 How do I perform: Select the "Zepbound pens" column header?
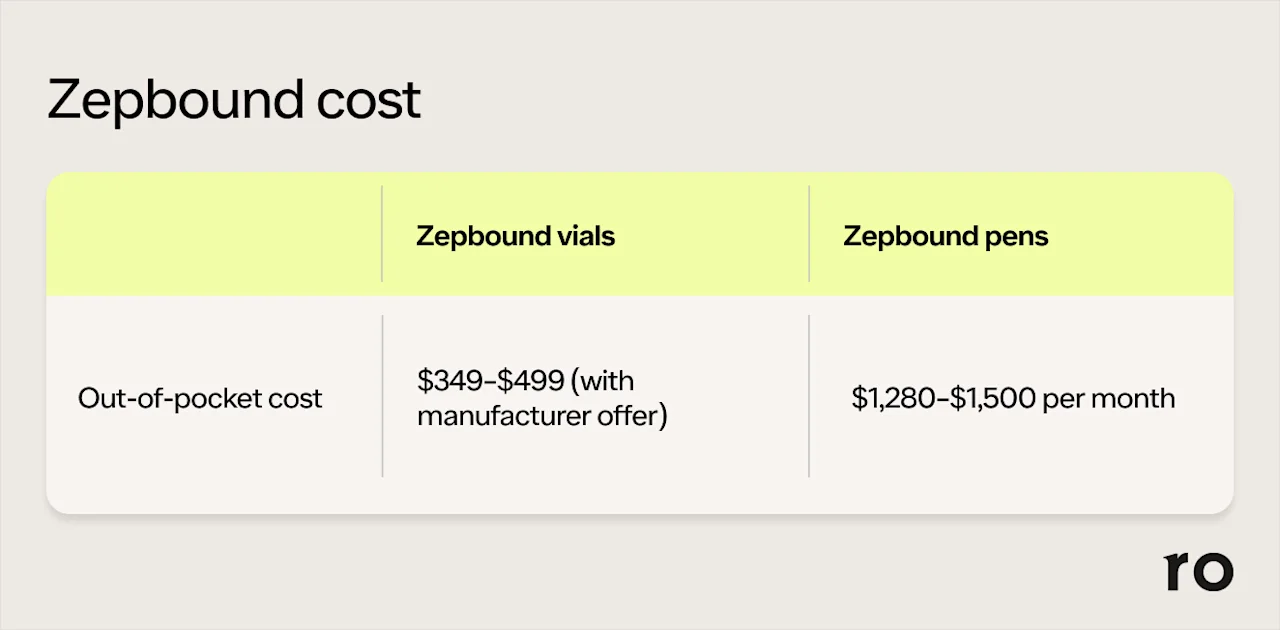(945, 236)
